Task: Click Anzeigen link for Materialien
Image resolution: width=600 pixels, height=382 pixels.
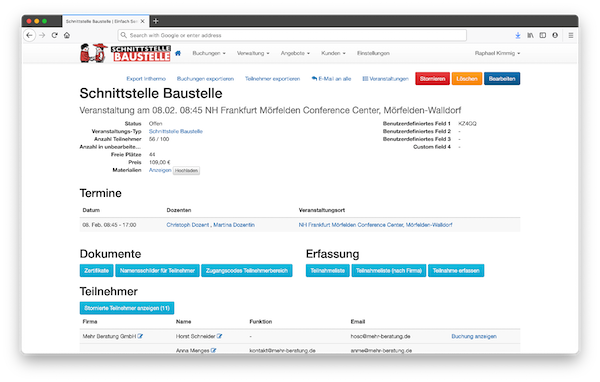Action: click(160, 170)
